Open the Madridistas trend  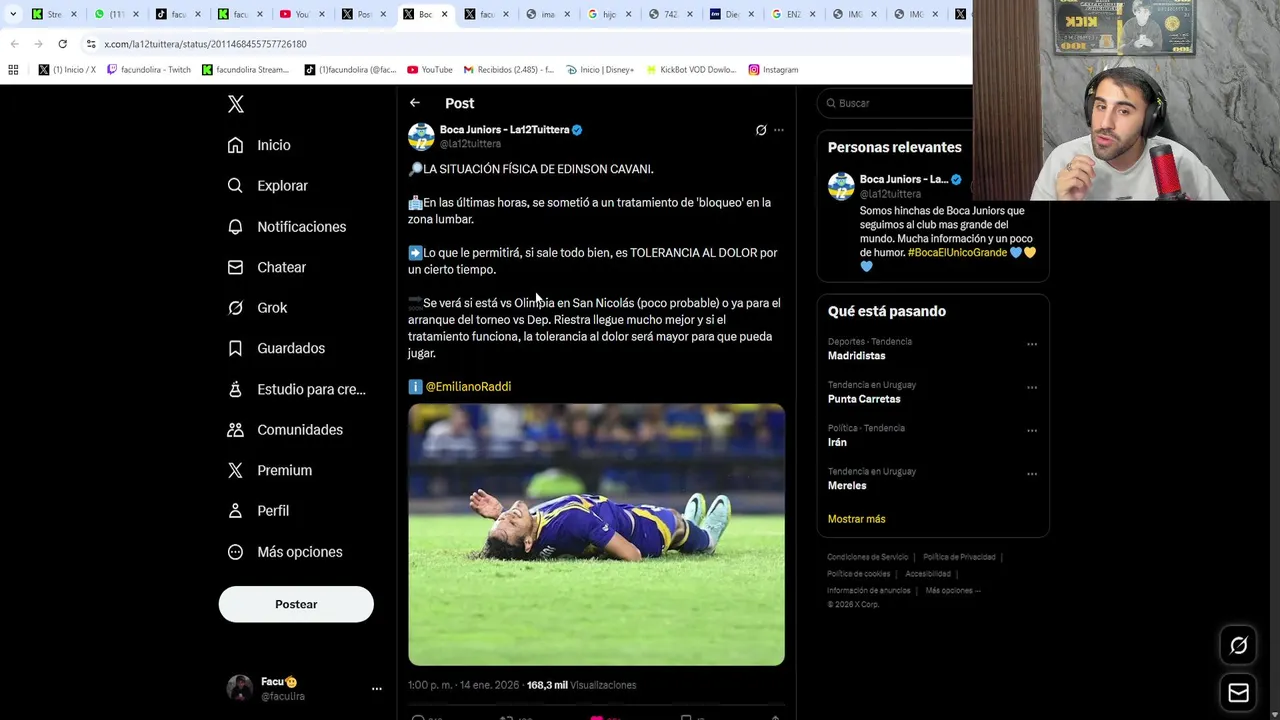pyautogui.click(x=856, y=356)
